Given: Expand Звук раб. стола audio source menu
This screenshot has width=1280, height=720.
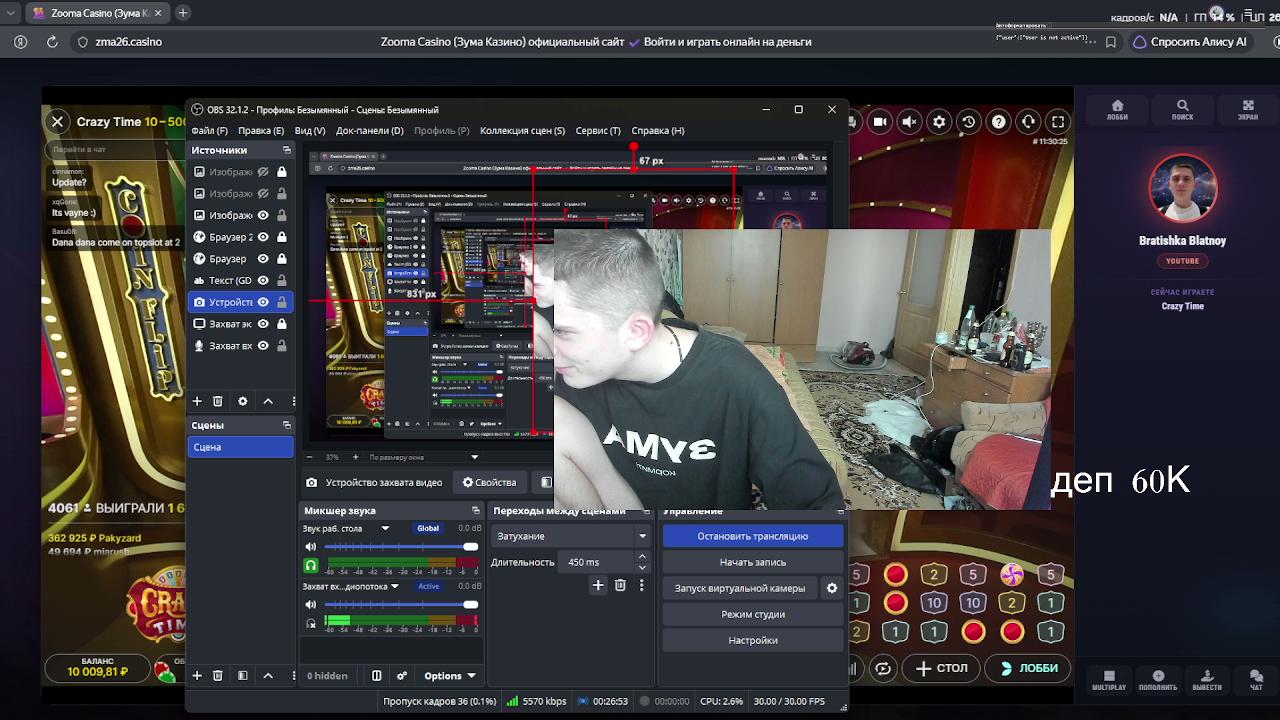Looking at the screenshot, I should [385, 528].
